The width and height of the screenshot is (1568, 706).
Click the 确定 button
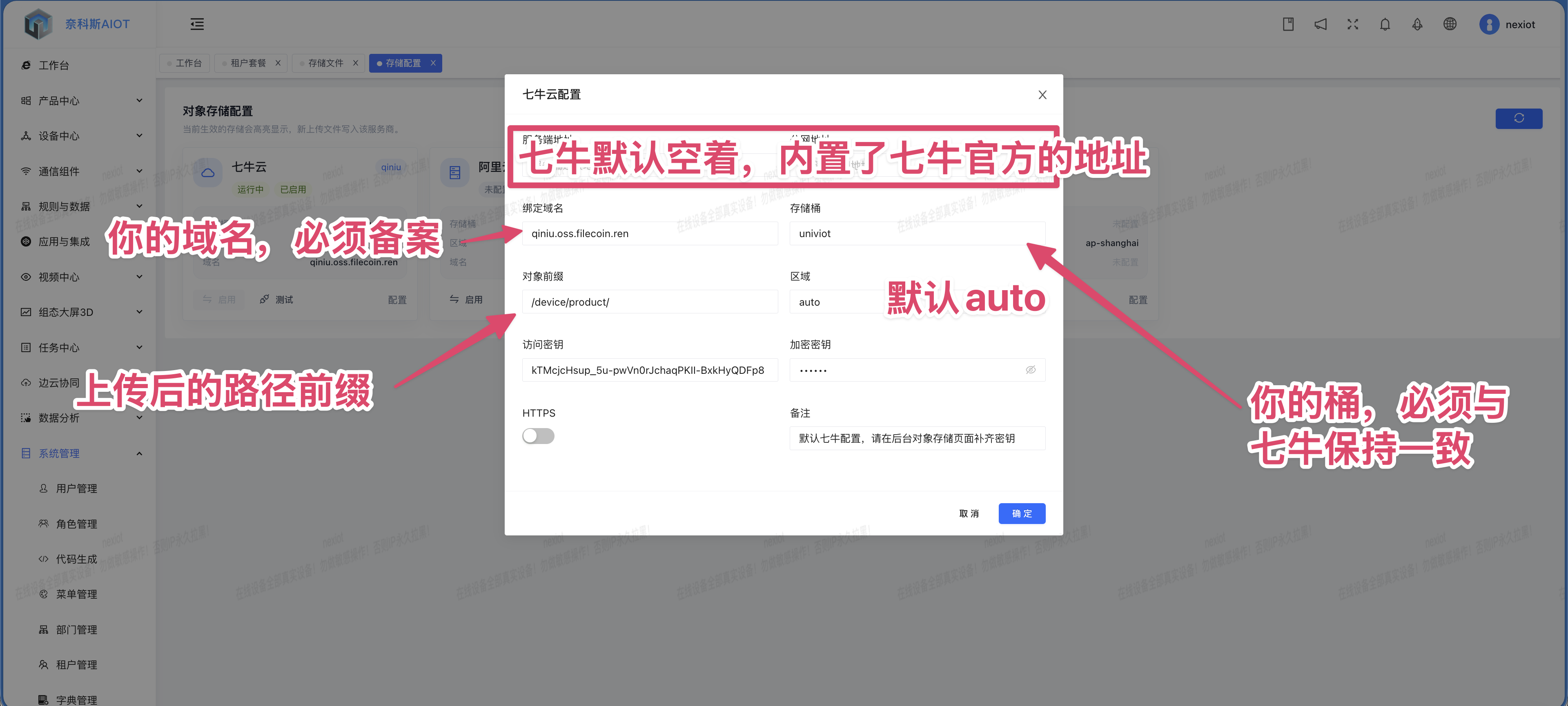1021,513
